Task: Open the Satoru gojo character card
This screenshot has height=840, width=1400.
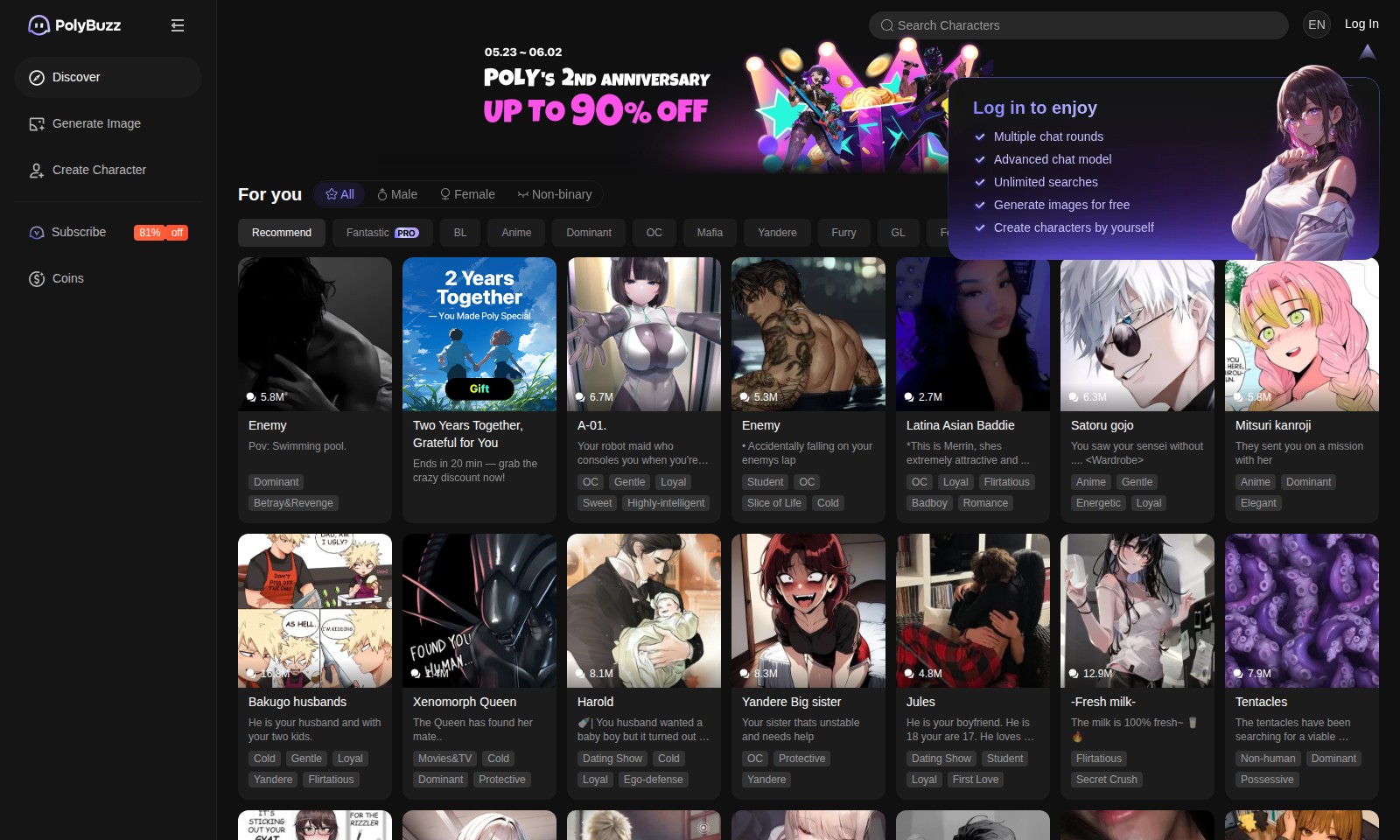Action: pyautogui.click(x=1137, y=389)
